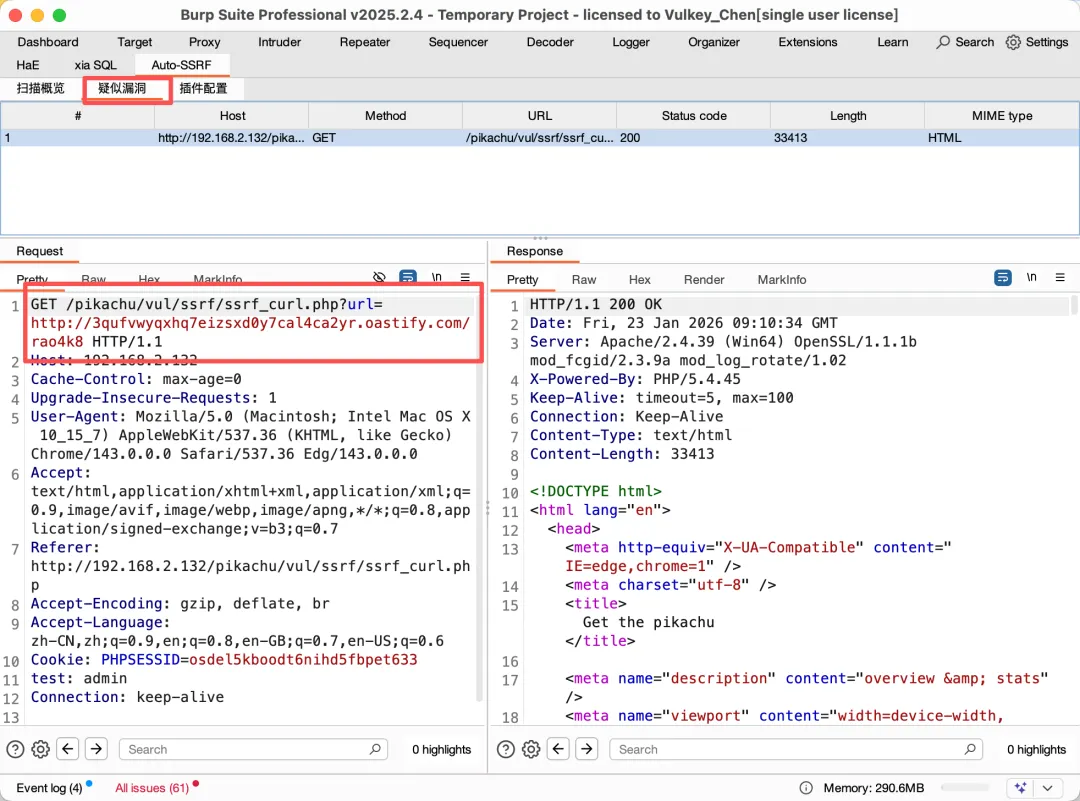Image resolution: width=1080 pixels, height=801 pixels.
Task: Switch Response view to Hex
Action: pos(639,280)
